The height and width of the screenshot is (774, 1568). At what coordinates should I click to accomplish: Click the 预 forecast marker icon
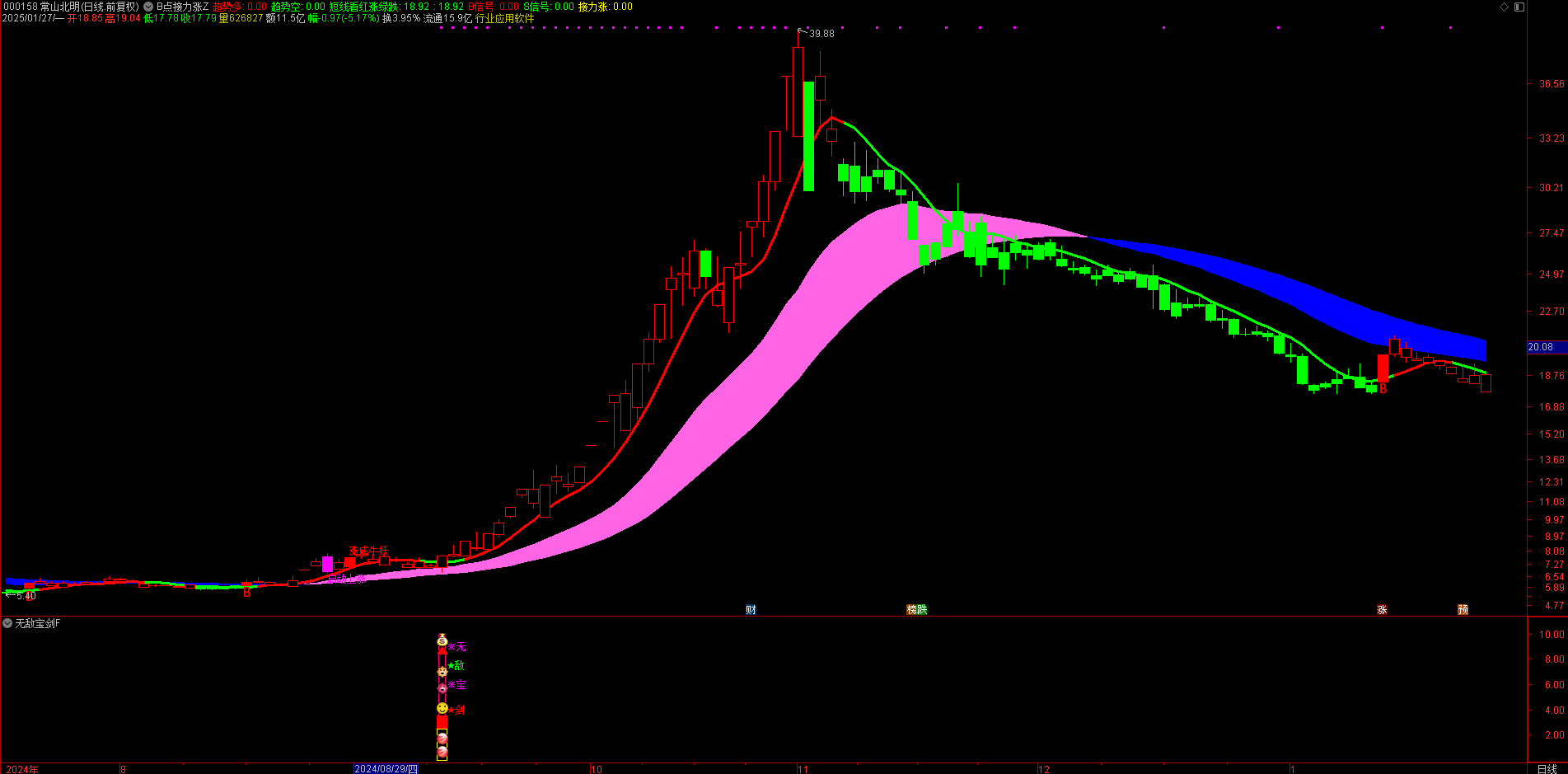click(1463, 610)
